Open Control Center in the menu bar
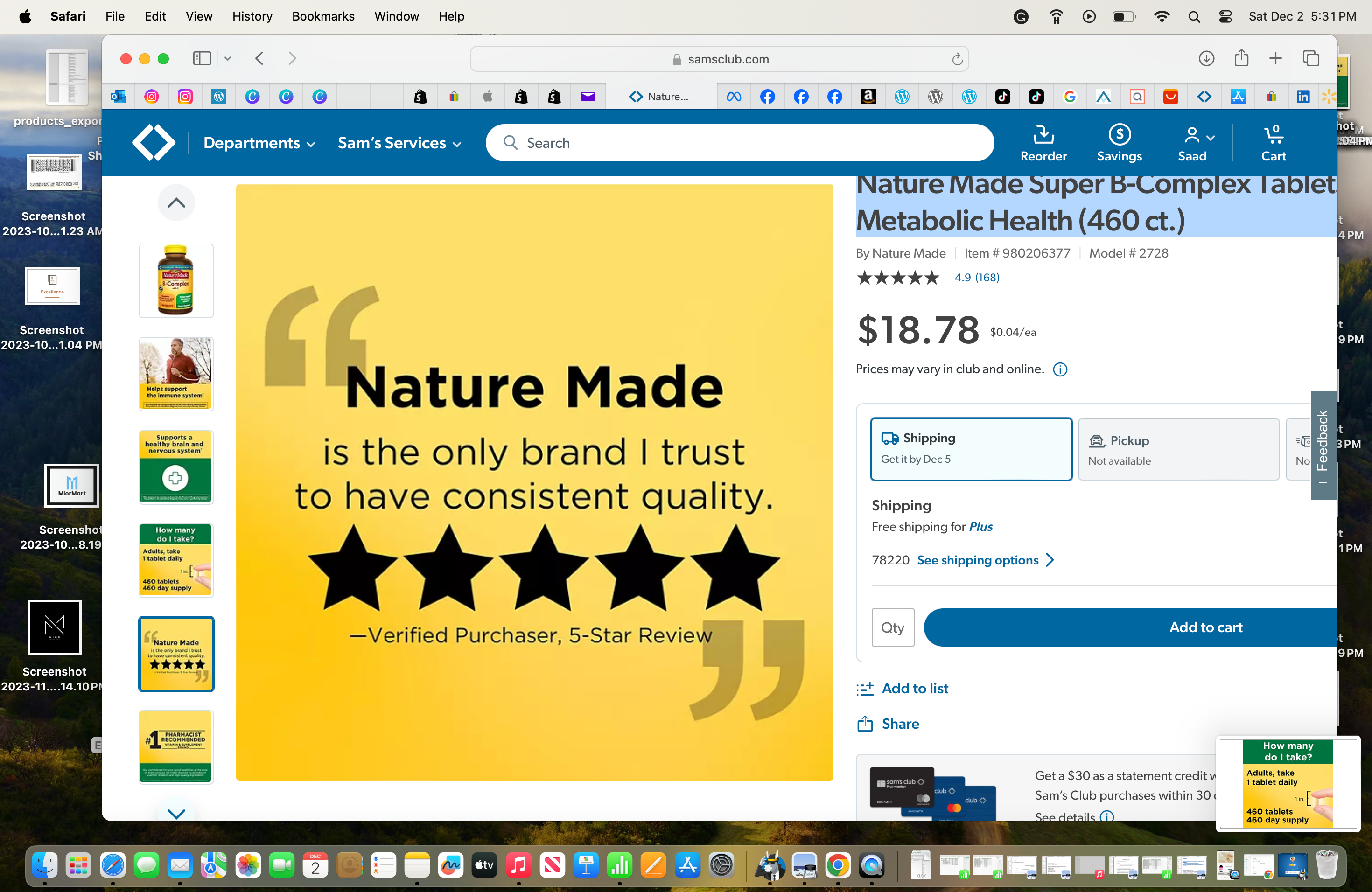Image resolution: width=1372 pixels, height=892 pixels. click(x=1225, y=17)
